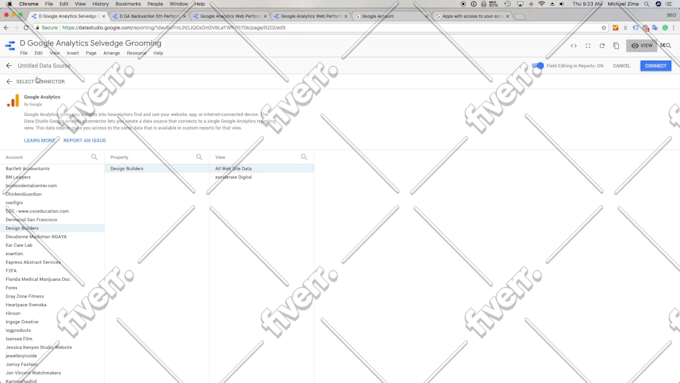The image size is (680, 383).
Task: Select the All Web Site Data view
Action: coord(262,168)
